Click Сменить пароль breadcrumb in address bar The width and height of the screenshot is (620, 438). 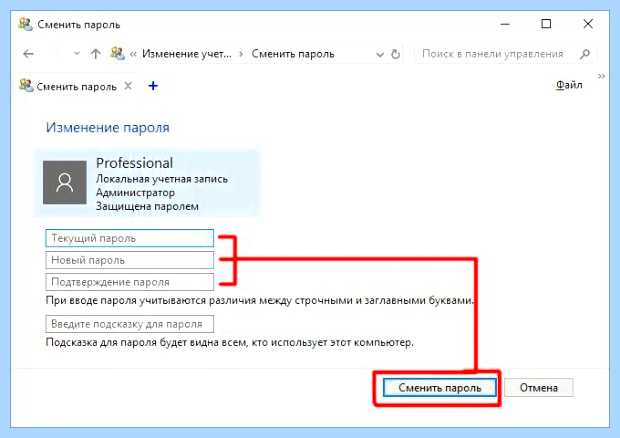(293, 54)
